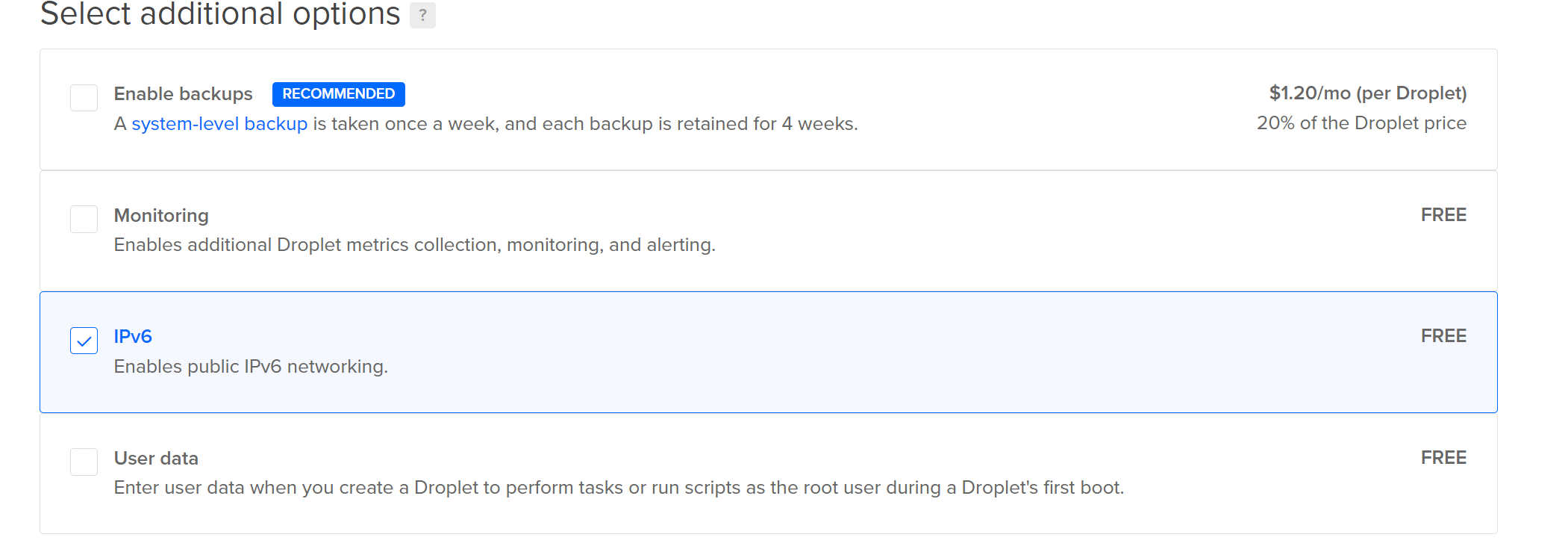Tick the Monitoring checkbox
This screenshot has height=555, width=1568.
click(84, 220)
